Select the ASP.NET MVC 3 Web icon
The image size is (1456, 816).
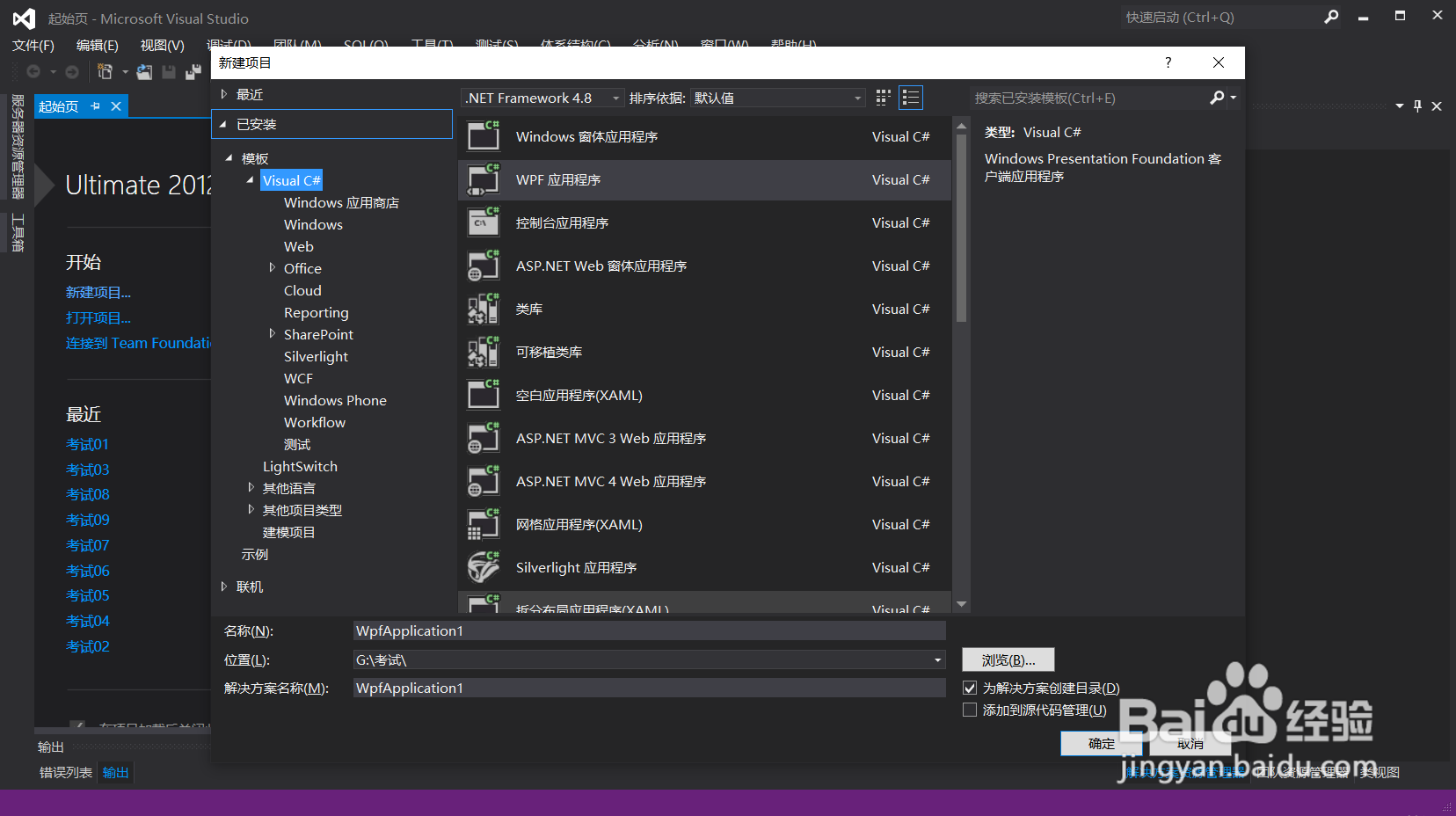click(x=484, y=438)
